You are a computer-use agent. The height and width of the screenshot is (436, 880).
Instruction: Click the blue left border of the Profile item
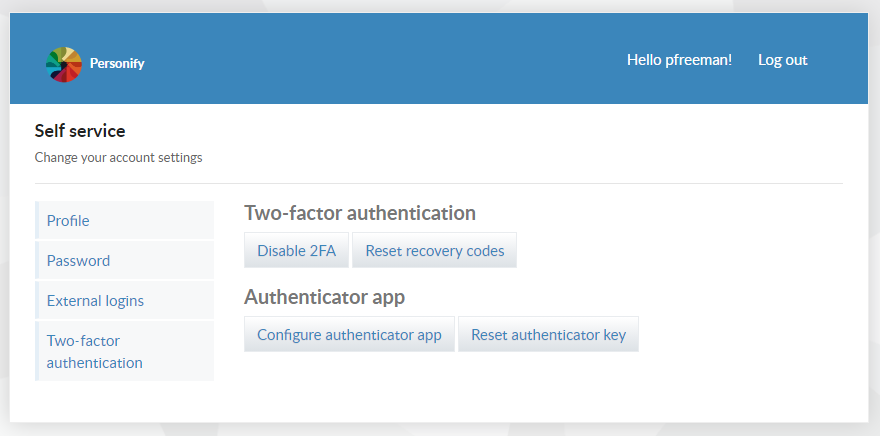[x=36, y=221]
